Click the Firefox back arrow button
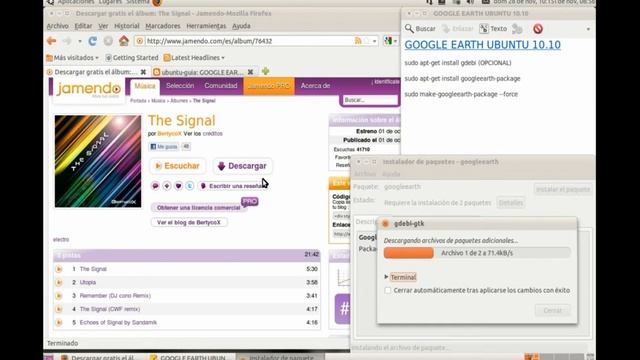The width and height of the screenshot is (640, 360). coord(51,41)
